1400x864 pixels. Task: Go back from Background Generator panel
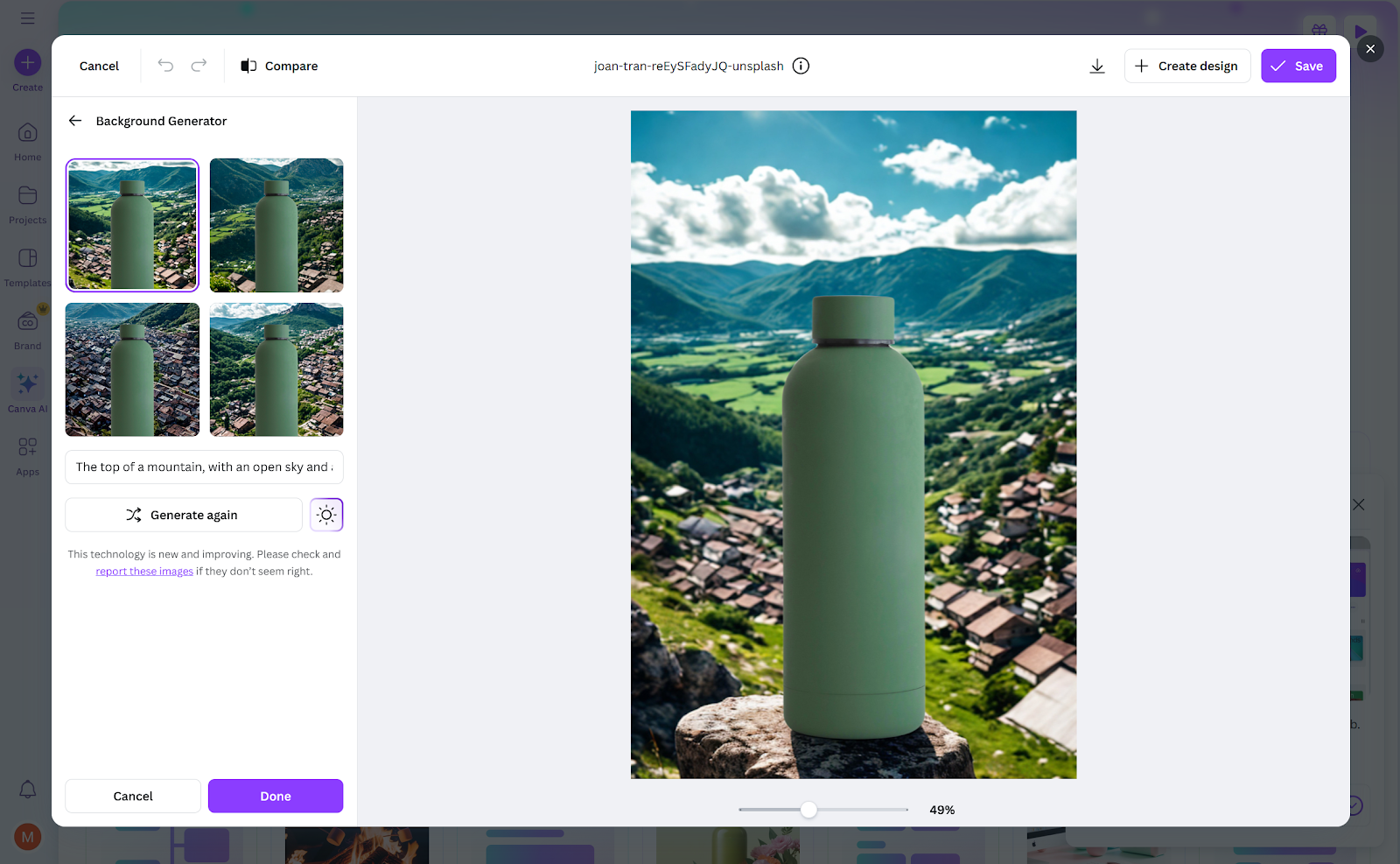75,121
